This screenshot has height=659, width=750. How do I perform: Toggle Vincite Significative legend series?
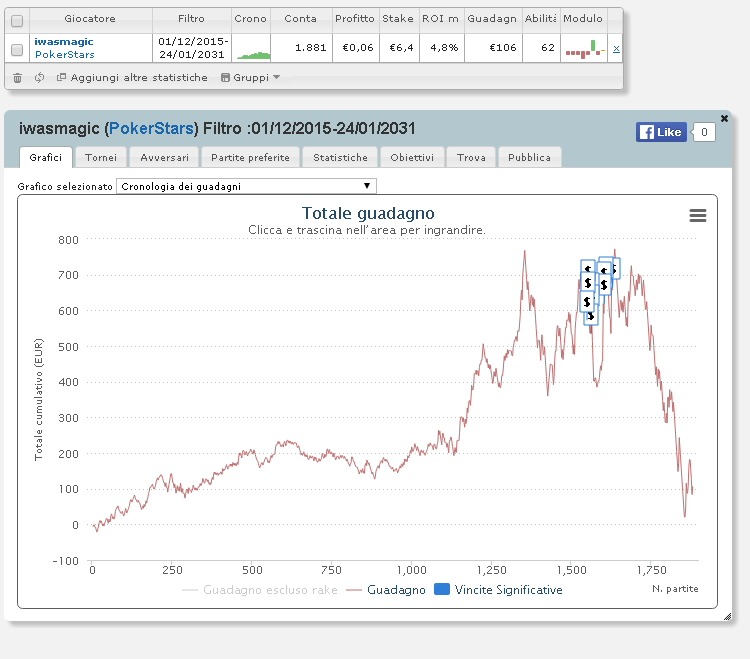point(498,590)
